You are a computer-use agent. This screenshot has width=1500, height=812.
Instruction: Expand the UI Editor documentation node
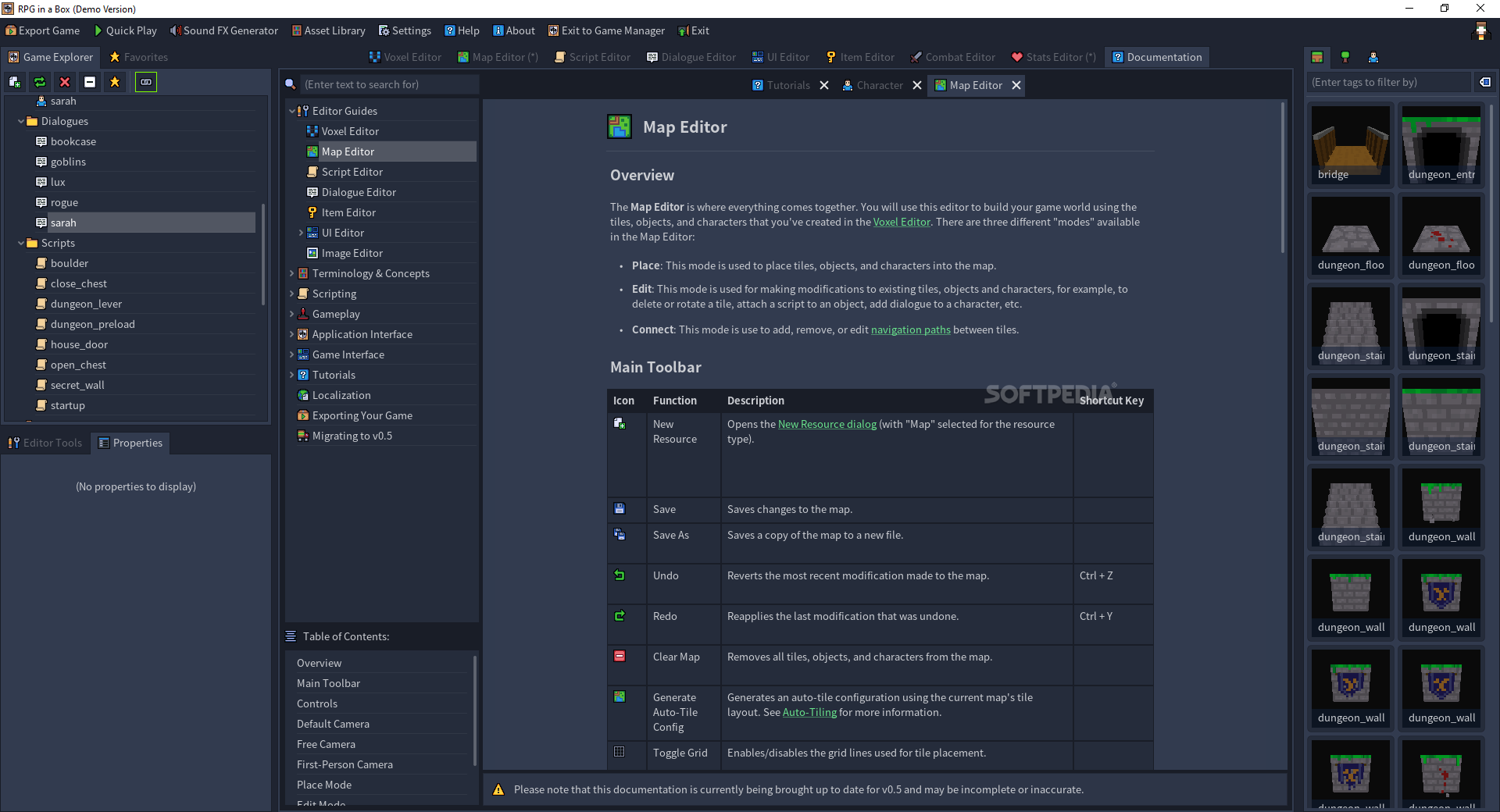tap(302, 233)
